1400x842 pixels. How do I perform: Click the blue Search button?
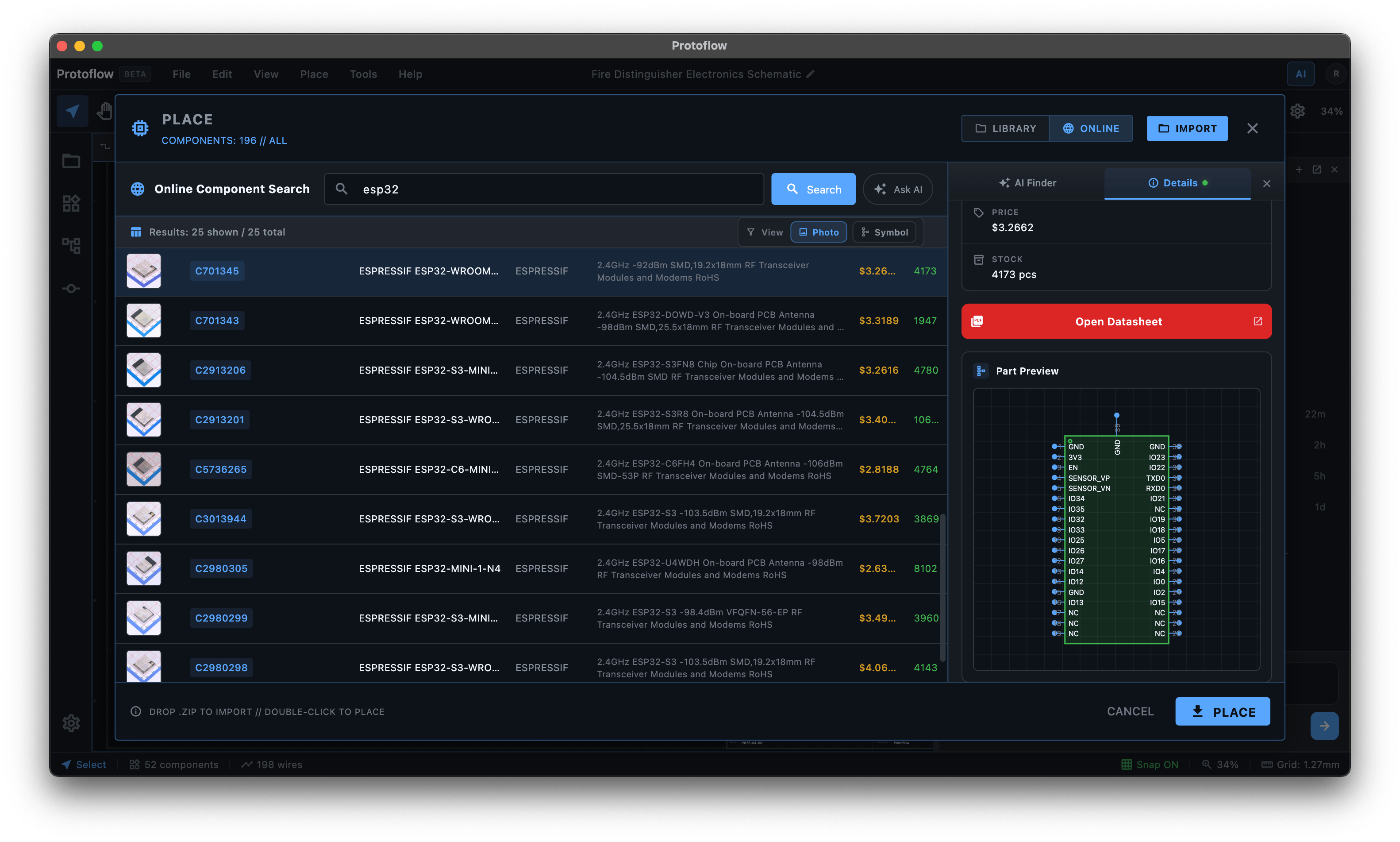[813, 189]
